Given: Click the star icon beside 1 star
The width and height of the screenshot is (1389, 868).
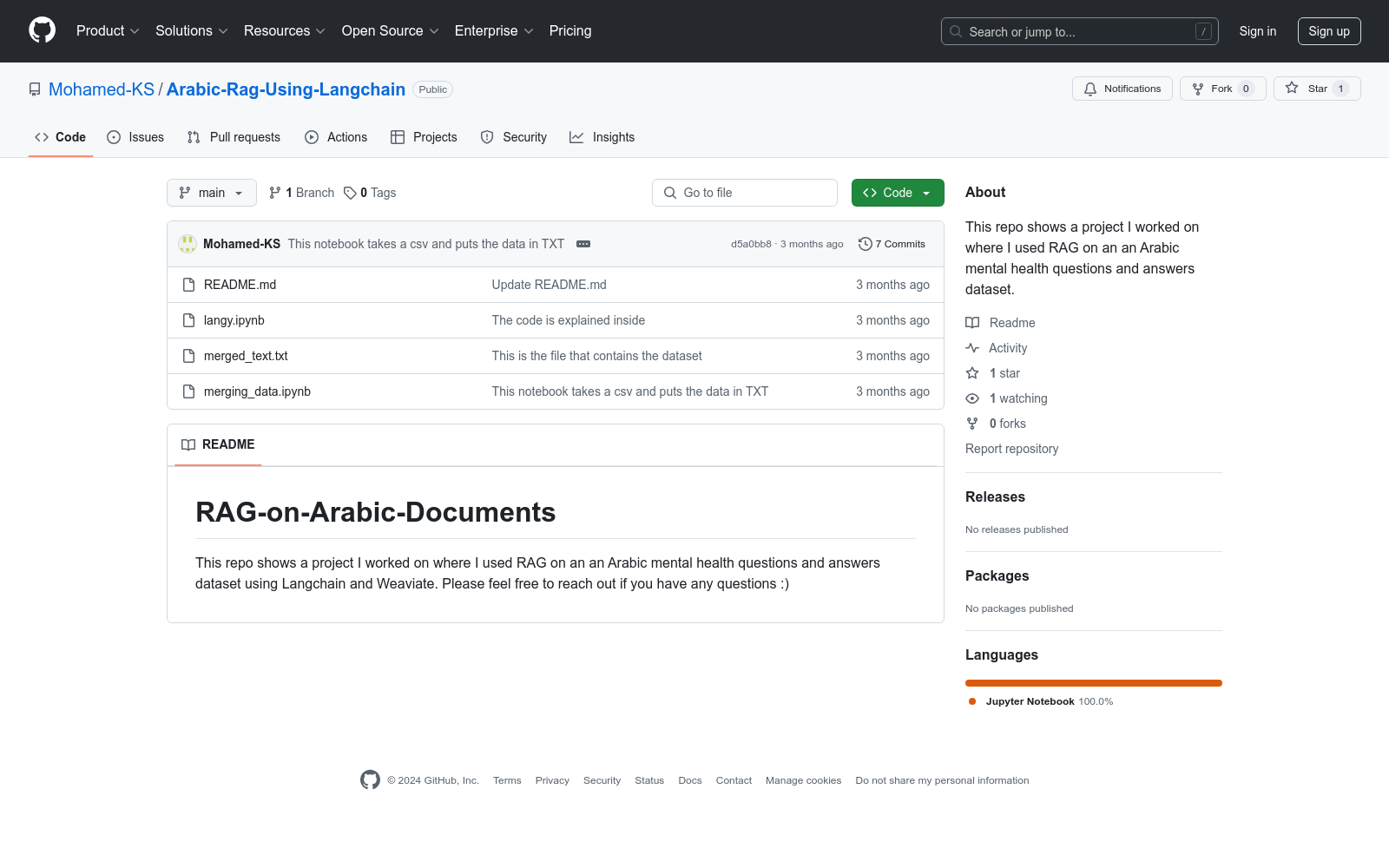Looking at the screenshot, I should pos(972,373).
